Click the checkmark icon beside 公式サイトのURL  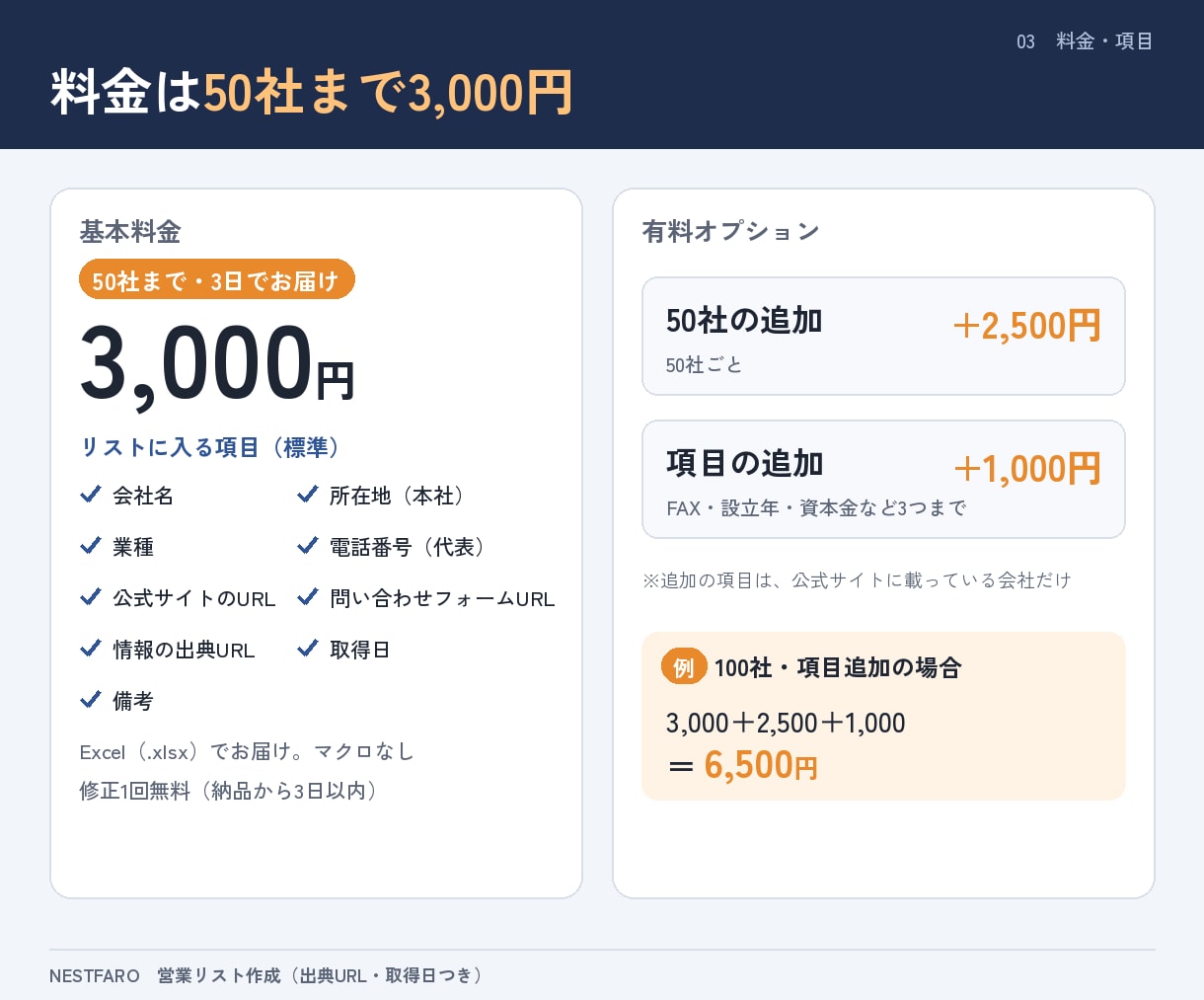[91, 596]
